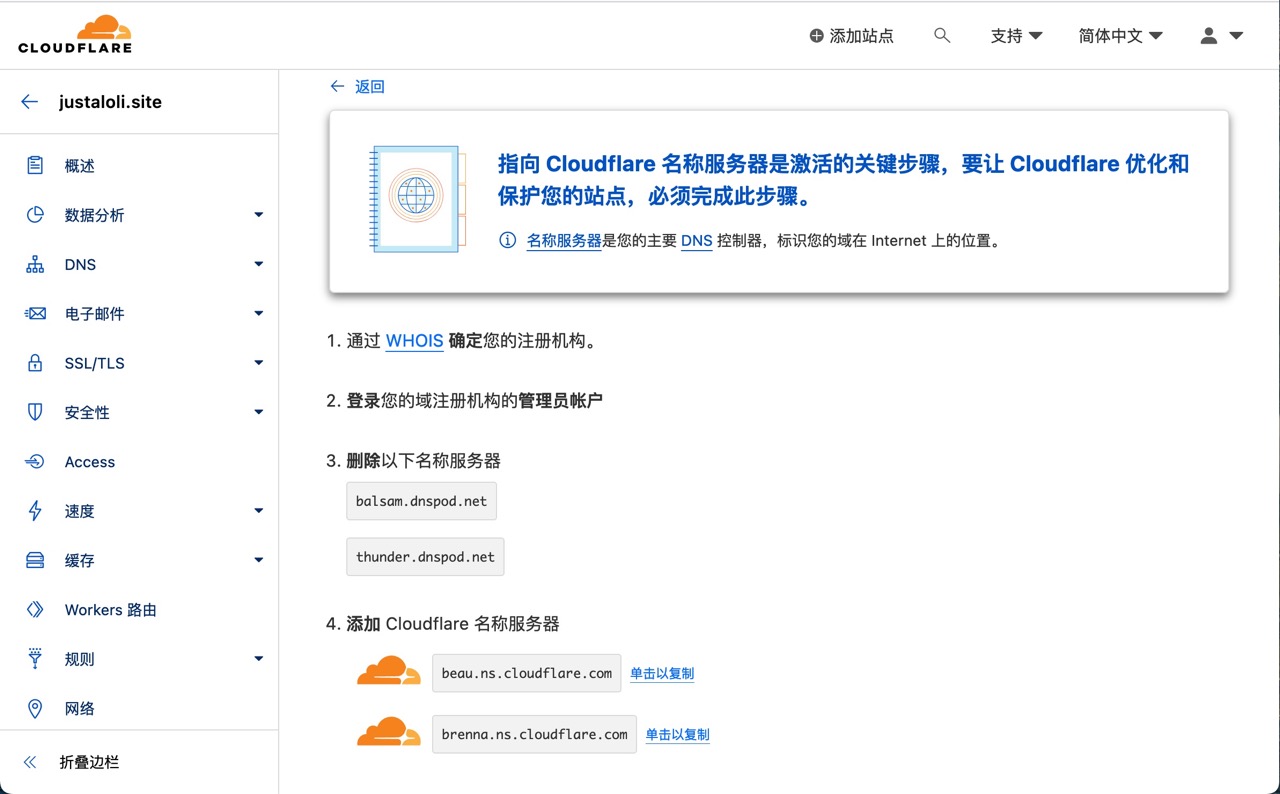Viewport: 1280px width, 794px height.
Task: Copy brenna.ns.cloudflare.com via 单击以复制
Action: [x=677, y=735]
